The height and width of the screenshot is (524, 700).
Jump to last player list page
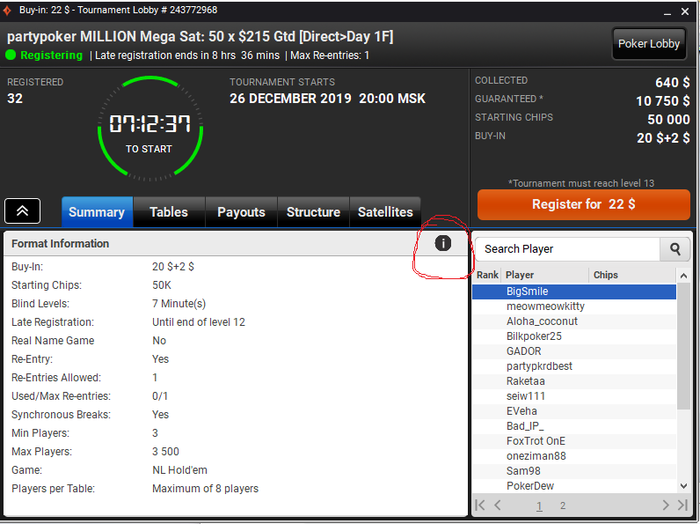coord(683,505)
